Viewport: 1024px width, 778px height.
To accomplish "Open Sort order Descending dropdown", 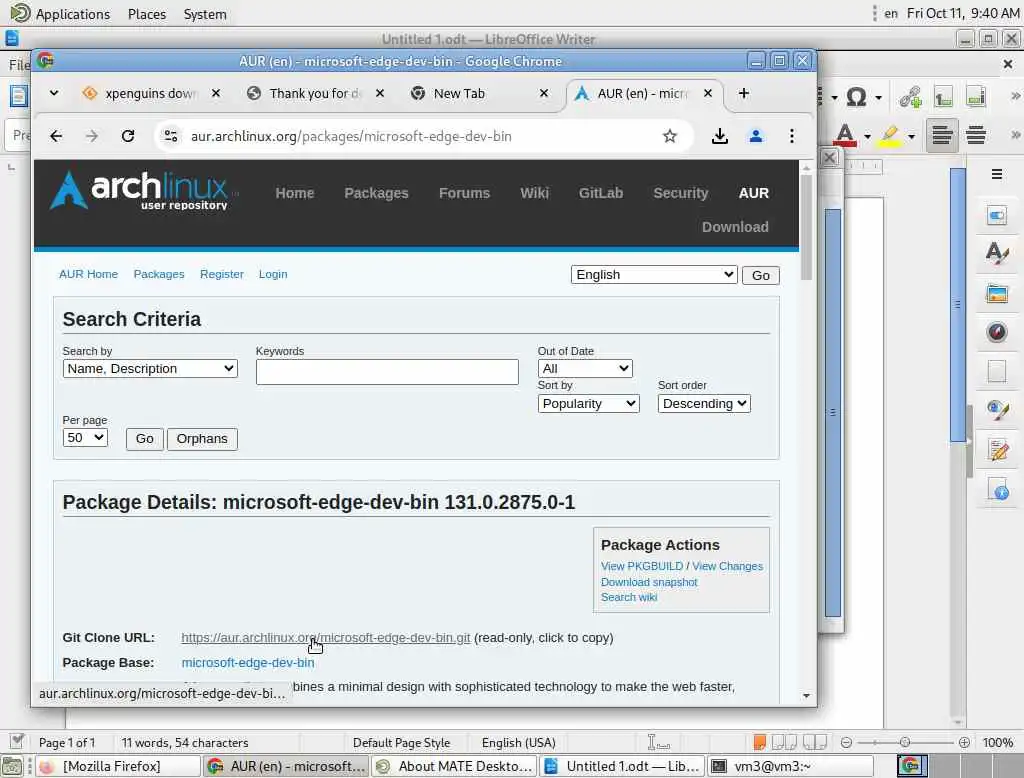I will tap(704, 404).
